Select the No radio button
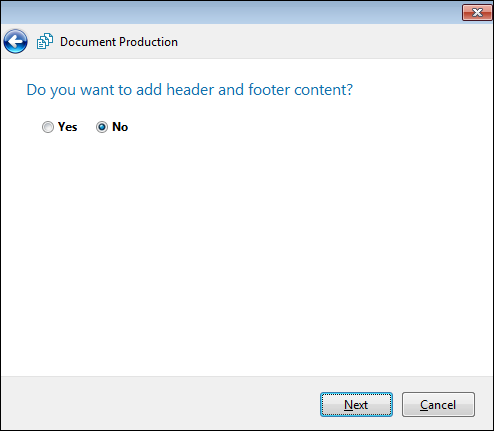494x431 pixels. point(102,127)
